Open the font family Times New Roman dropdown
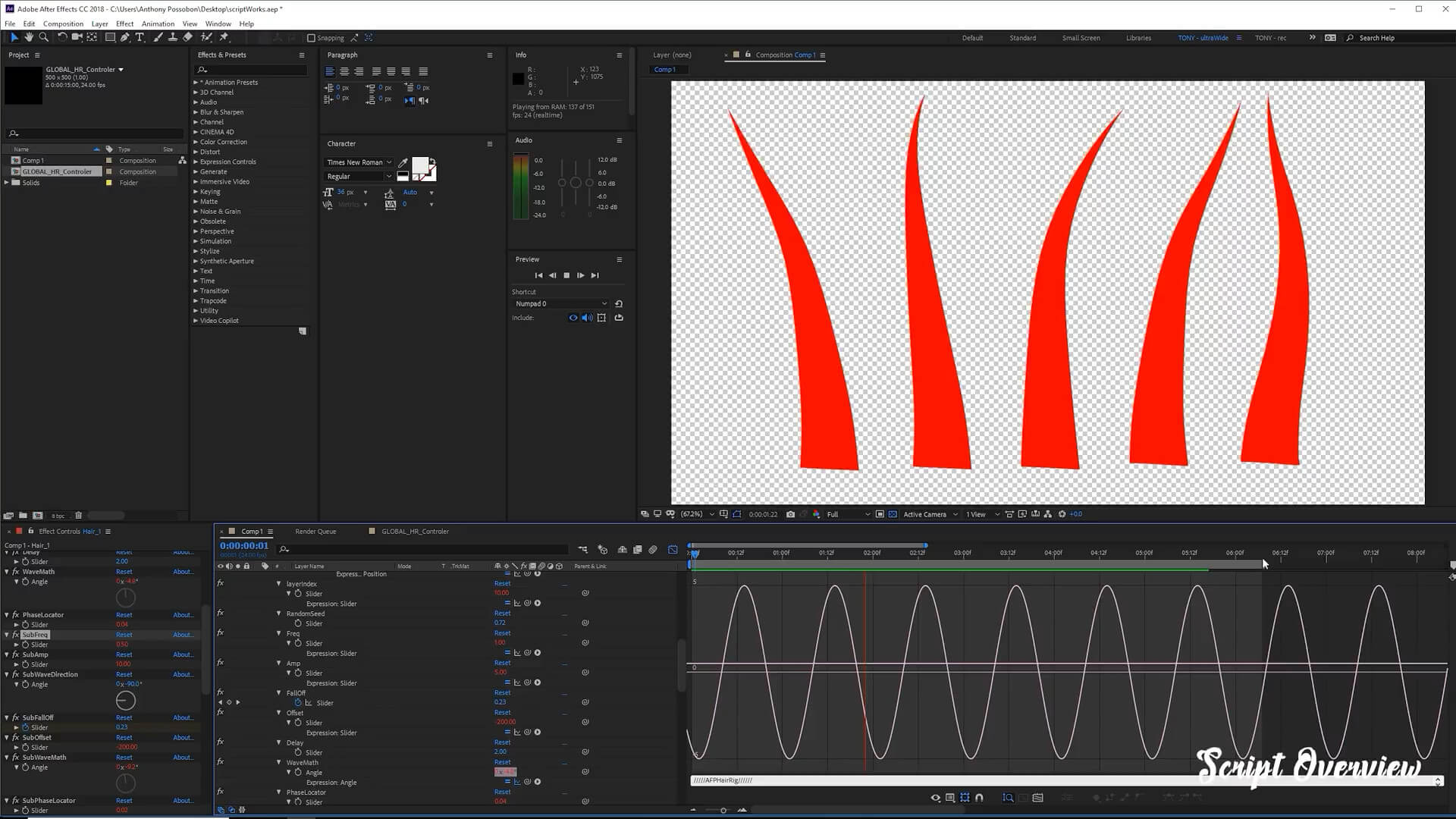Image resolution: width=1456 pixels, height=819 pixels. click(359, 162)
